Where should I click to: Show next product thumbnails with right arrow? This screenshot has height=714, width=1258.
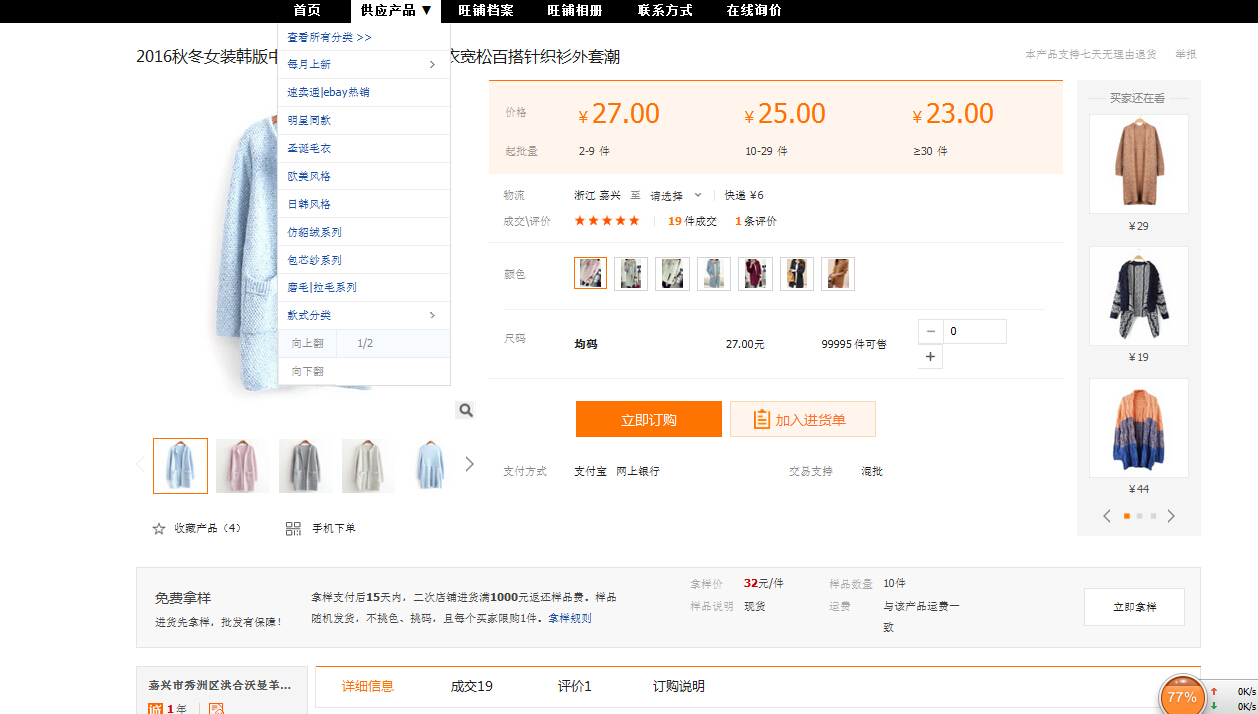pyautogui.click(x=469, y=464)
